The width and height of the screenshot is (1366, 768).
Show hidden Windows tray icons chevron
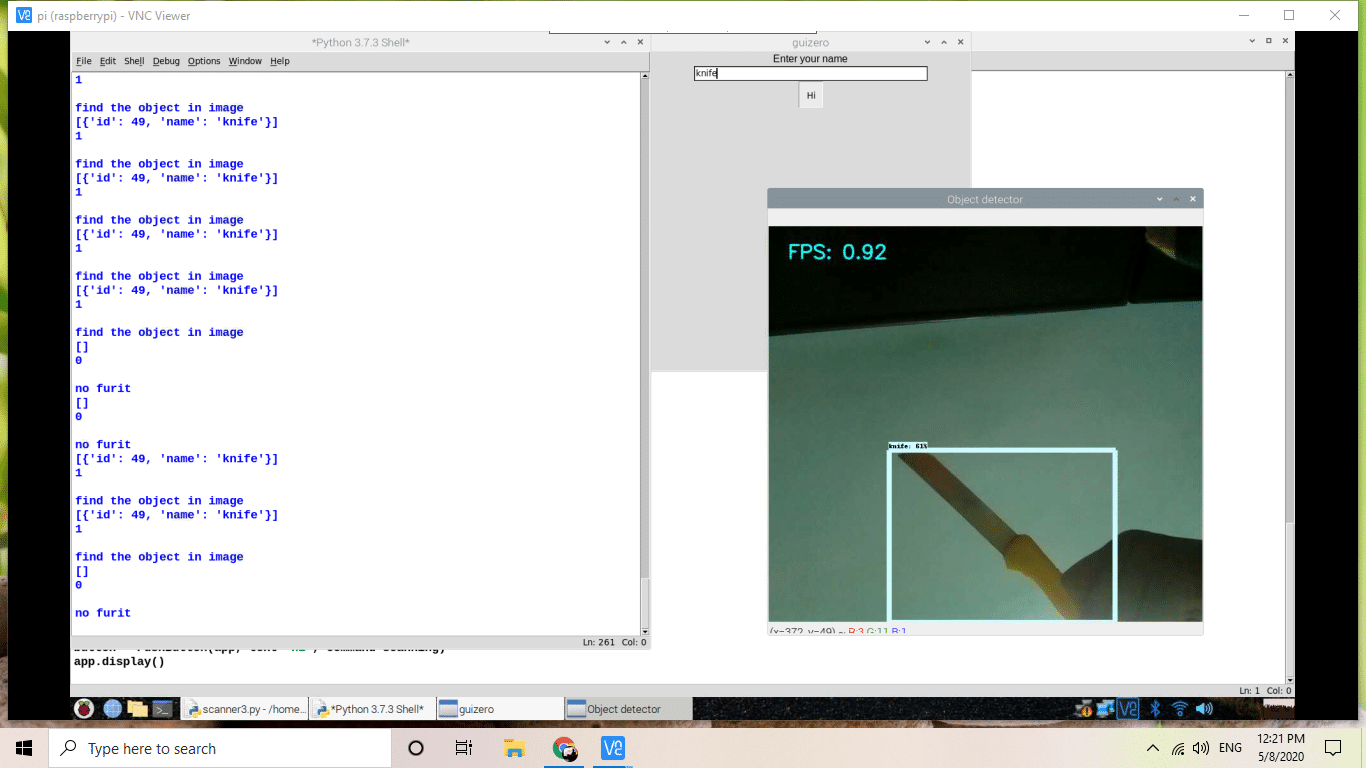point(1153,748)
